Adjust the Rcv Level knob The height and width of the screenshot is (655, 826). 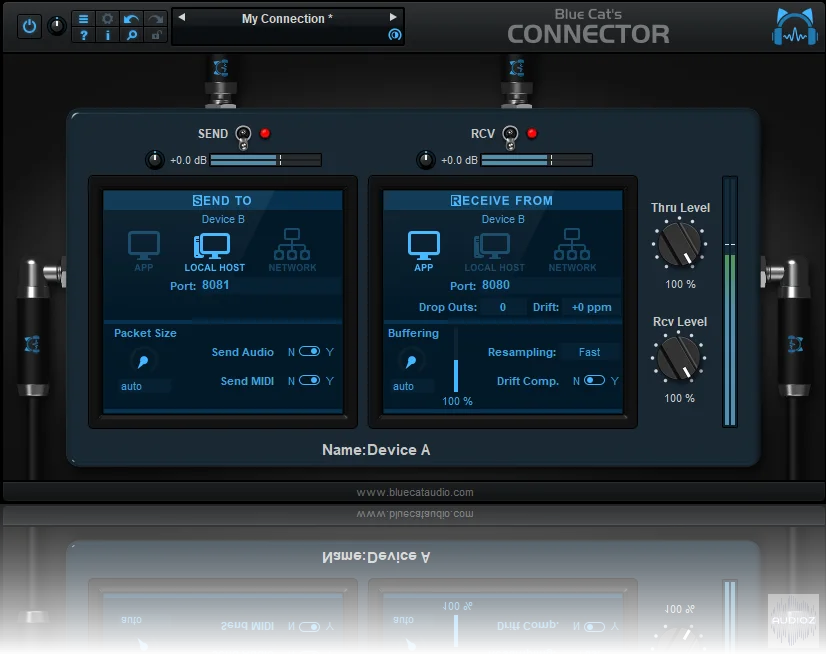click(x=679, y=358)
